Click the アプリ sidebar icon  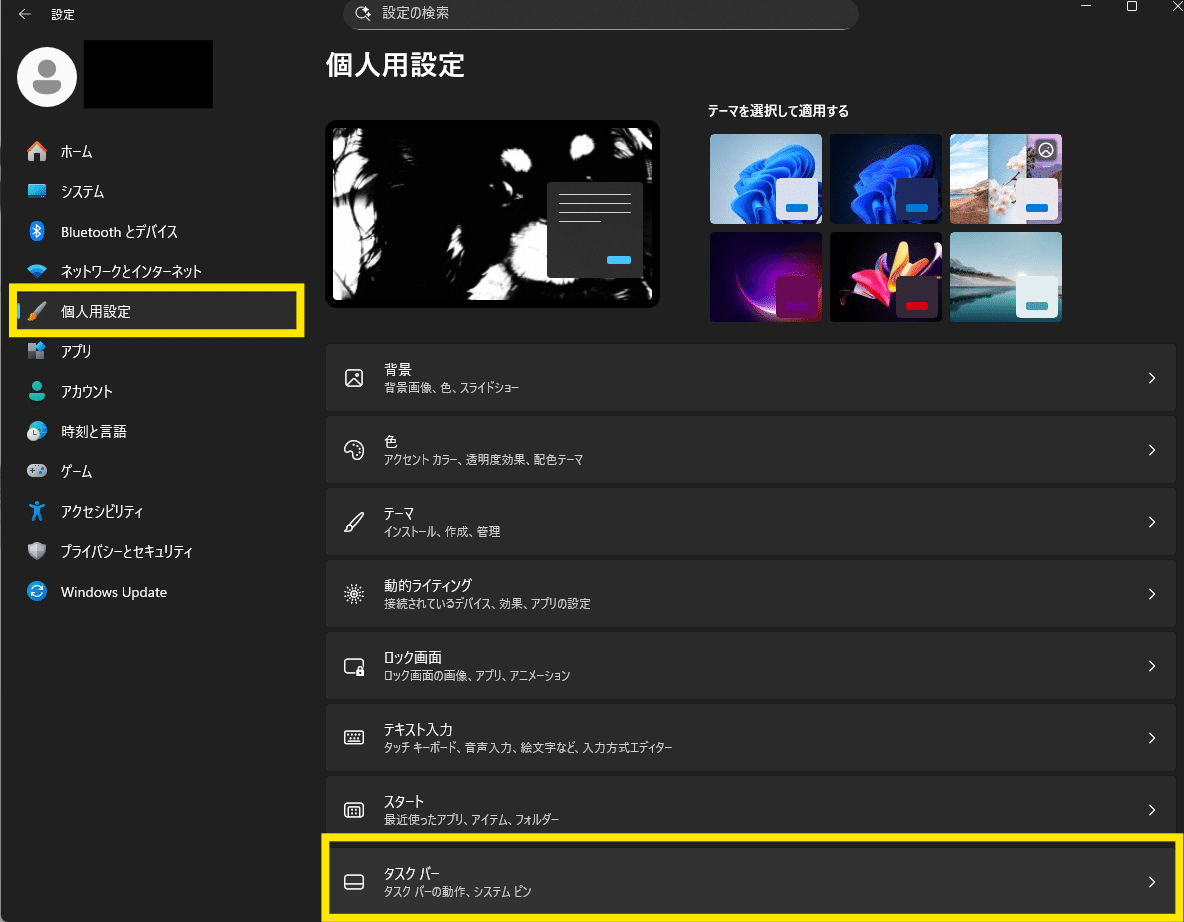click(32, 351)
